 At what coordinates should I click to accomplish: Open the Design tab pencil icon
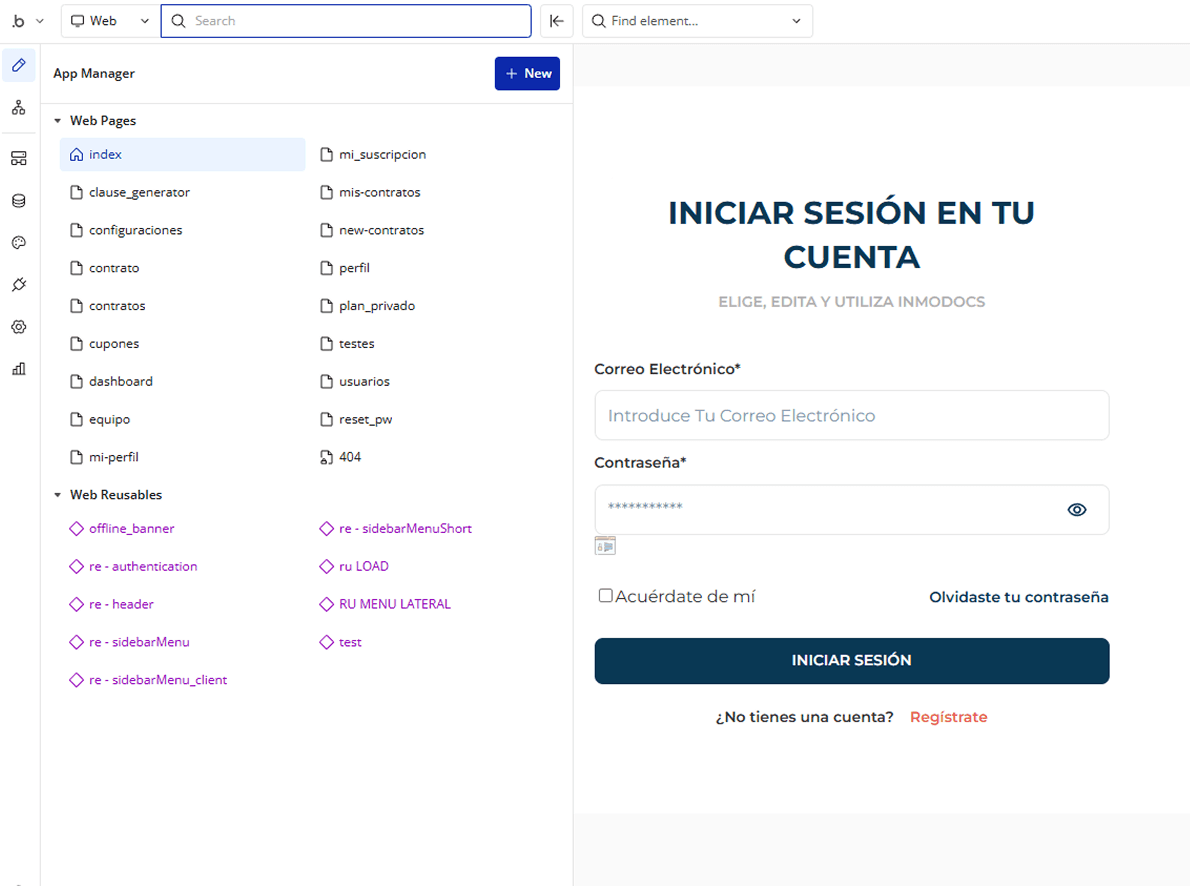(x=19, y=65)
